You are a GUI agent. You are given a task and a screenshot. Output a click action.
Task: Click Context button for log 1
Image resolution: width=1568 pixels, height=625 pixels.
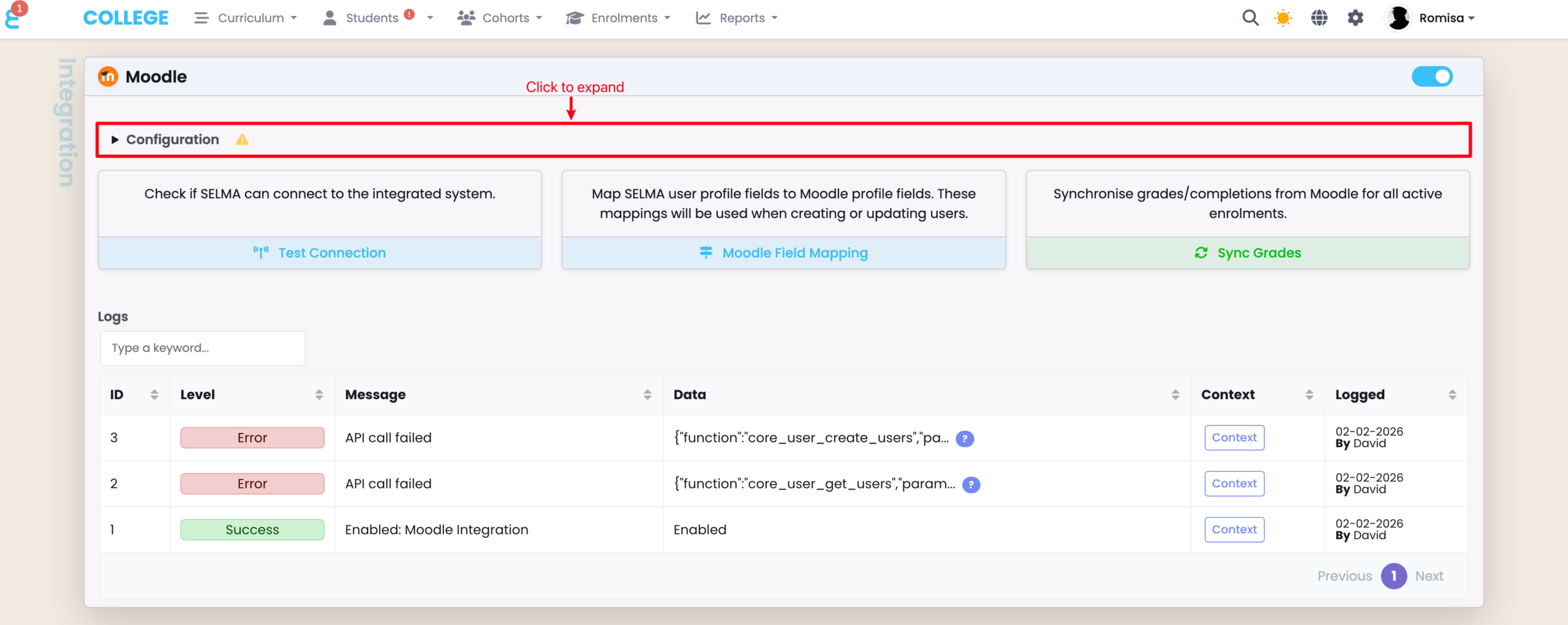pos(1234,530)
